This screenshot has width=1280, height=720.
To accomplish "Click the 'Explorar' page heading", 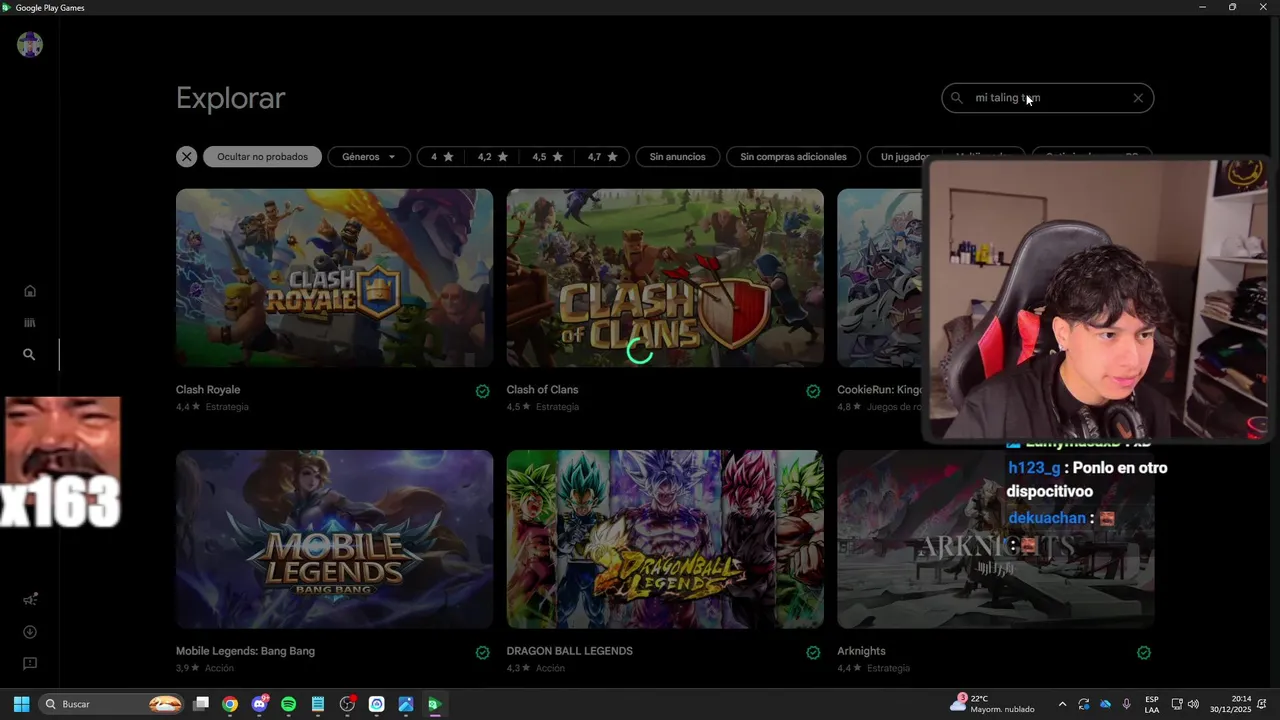I will (230, 98).
